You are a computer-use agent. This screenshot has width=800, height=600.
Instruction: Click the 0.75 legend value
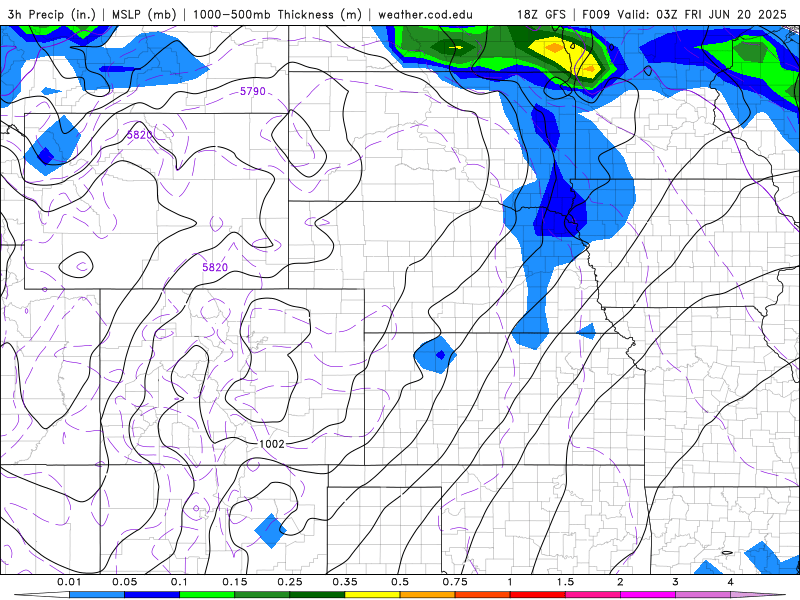tap(455, 582)
